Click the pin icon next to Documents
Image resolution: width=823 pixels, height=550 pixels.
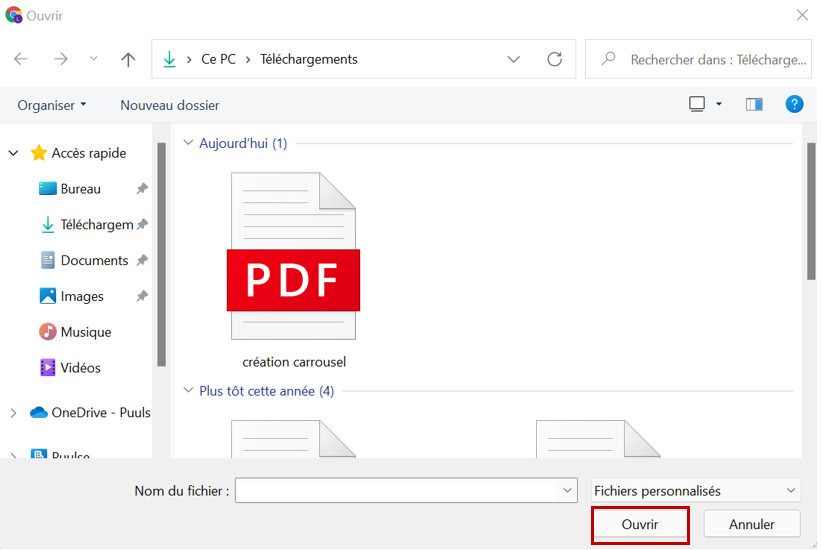(x=142, y=260)
